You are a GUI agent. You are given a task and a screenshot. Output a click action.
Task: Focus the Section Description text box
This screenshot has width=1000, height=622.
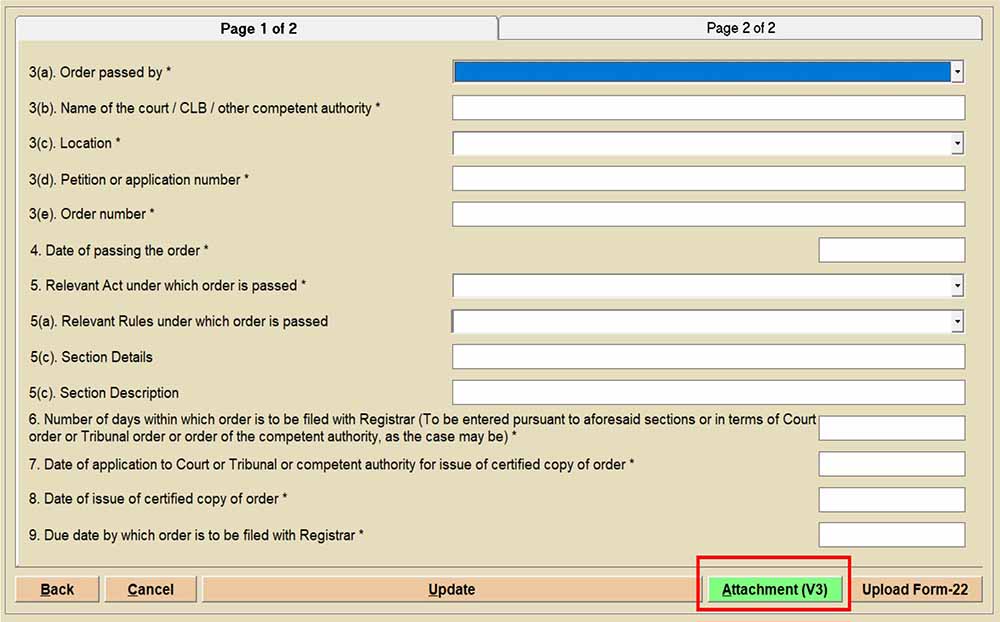tap(708, 393)
